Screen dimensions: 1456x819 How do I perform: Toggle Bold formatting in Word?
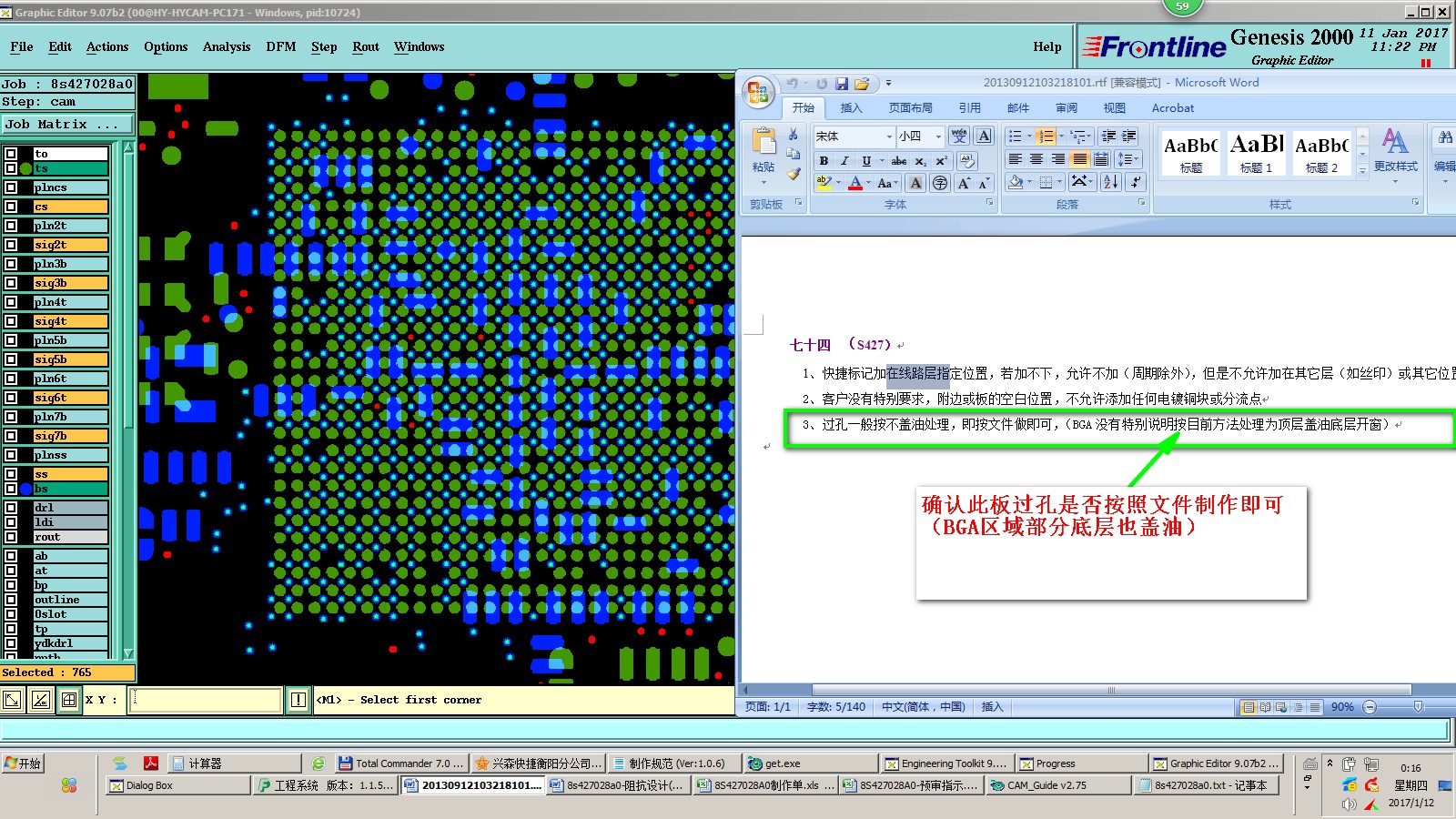[x=824, y=161]
